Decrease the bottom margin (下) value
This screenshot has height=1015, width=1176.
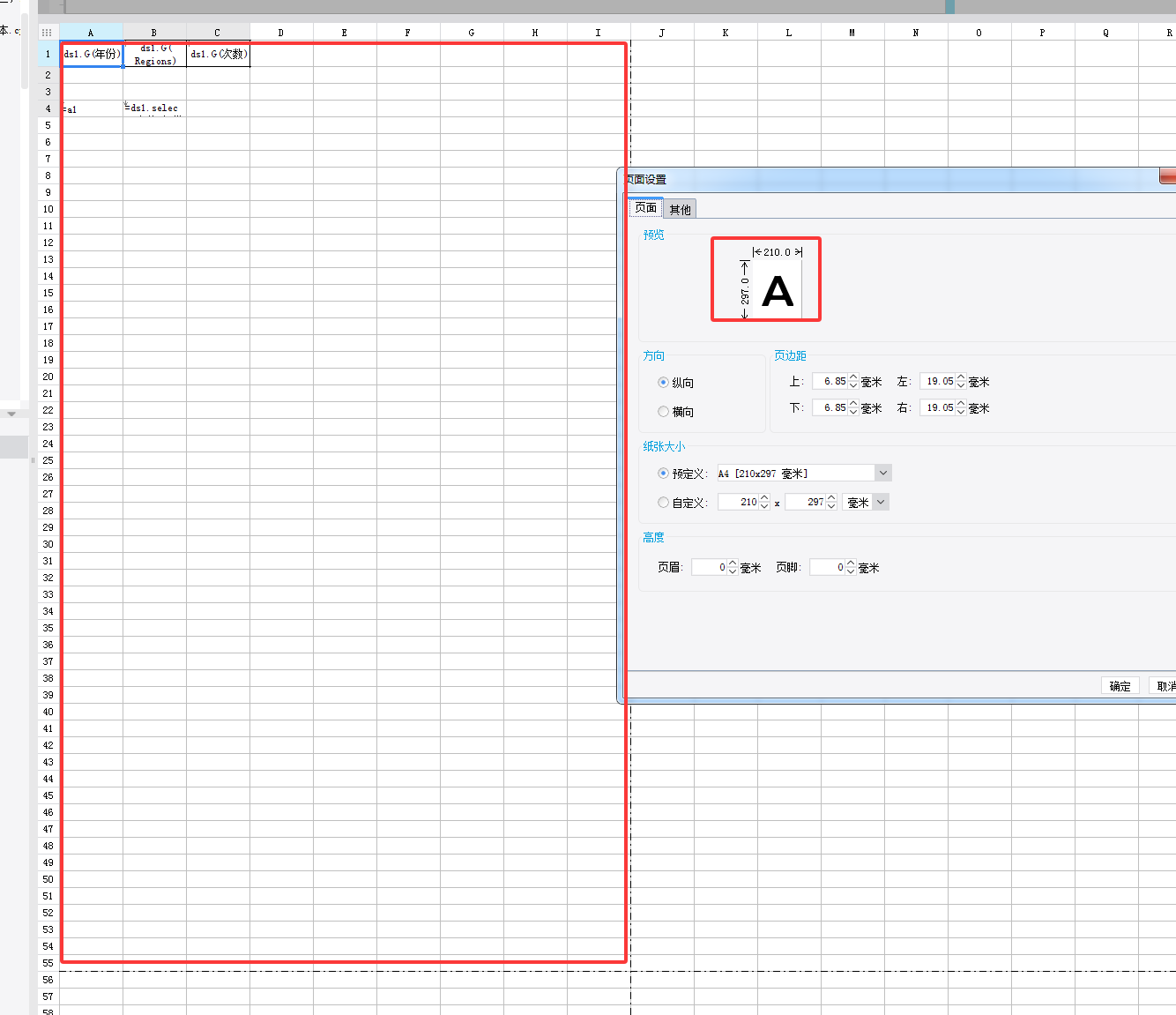click(853, 412)
